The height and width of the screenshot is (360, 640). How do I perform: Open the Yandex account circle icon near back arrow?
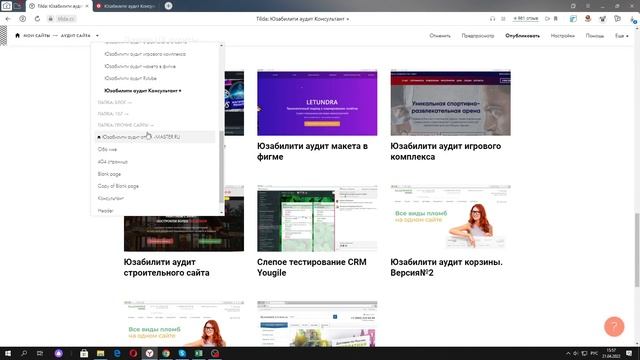tap(22, 19)
